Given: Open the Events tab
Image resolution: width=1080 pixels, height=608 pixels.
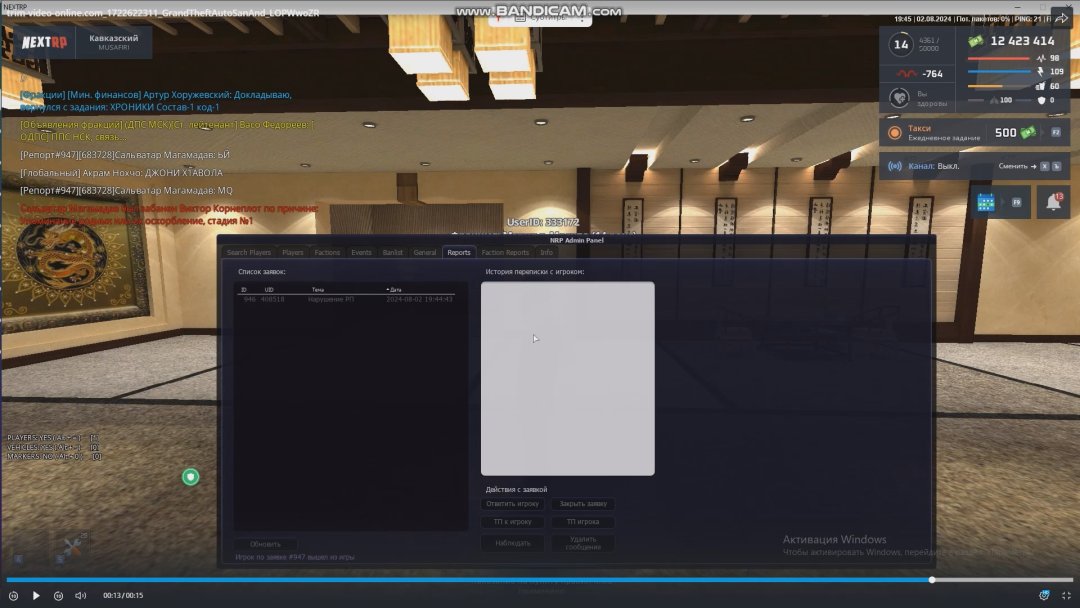Looking at the screenshot, I should [x=361, y=253].
